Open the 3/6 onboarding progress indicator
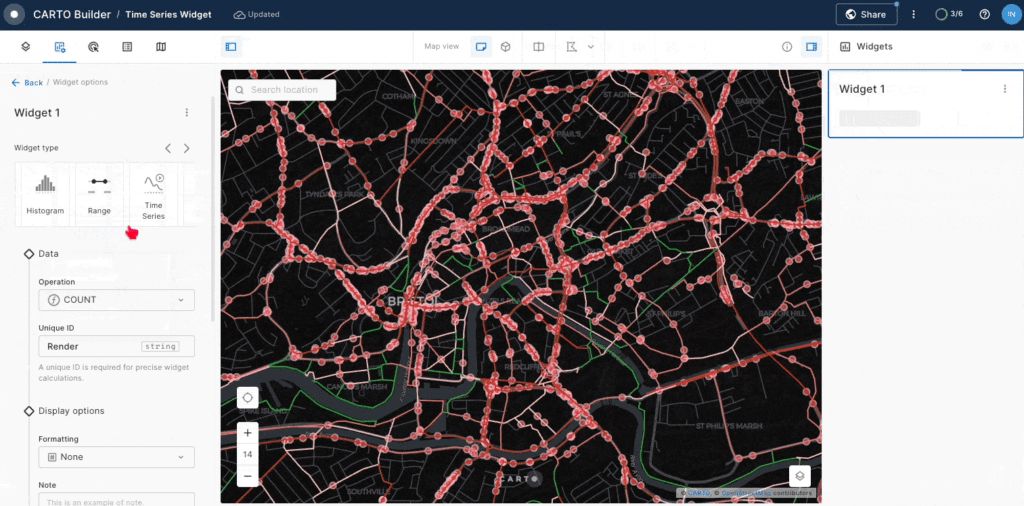Image resolution: width=1024 pixels, height=506 pixels. tap(950, 14)
